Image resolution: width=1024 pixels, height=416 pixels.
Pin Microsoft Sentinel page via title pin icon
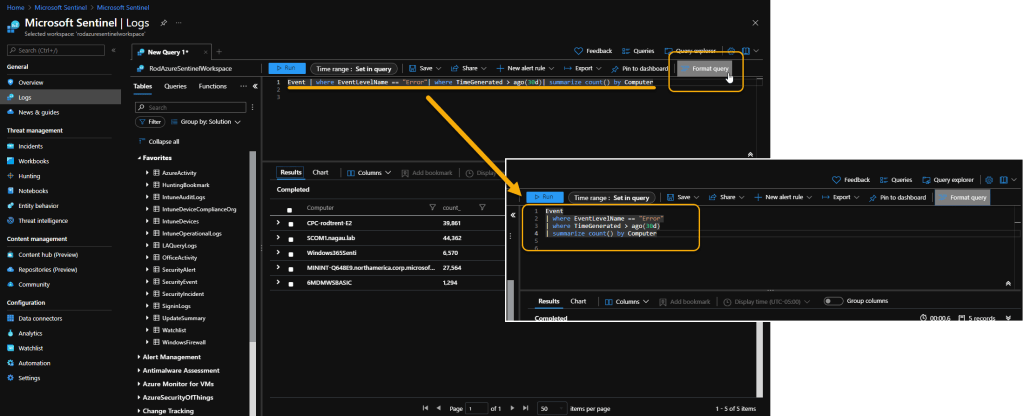point(163,22)
